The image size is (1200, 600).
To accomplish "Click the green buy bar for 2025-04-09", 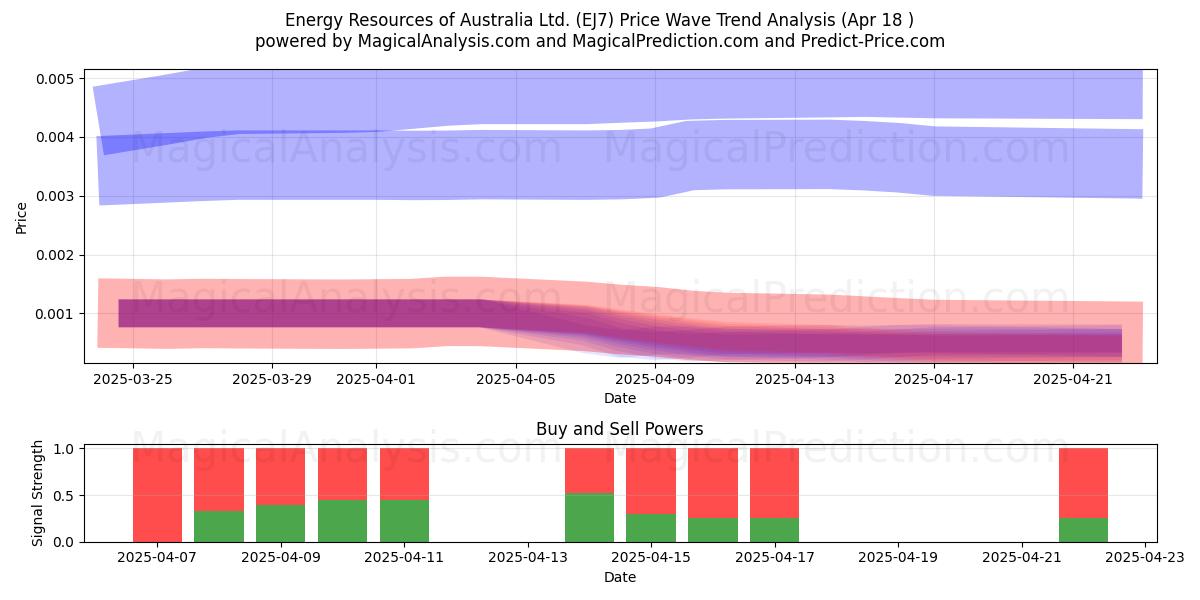I will click(x=281, y=523).
